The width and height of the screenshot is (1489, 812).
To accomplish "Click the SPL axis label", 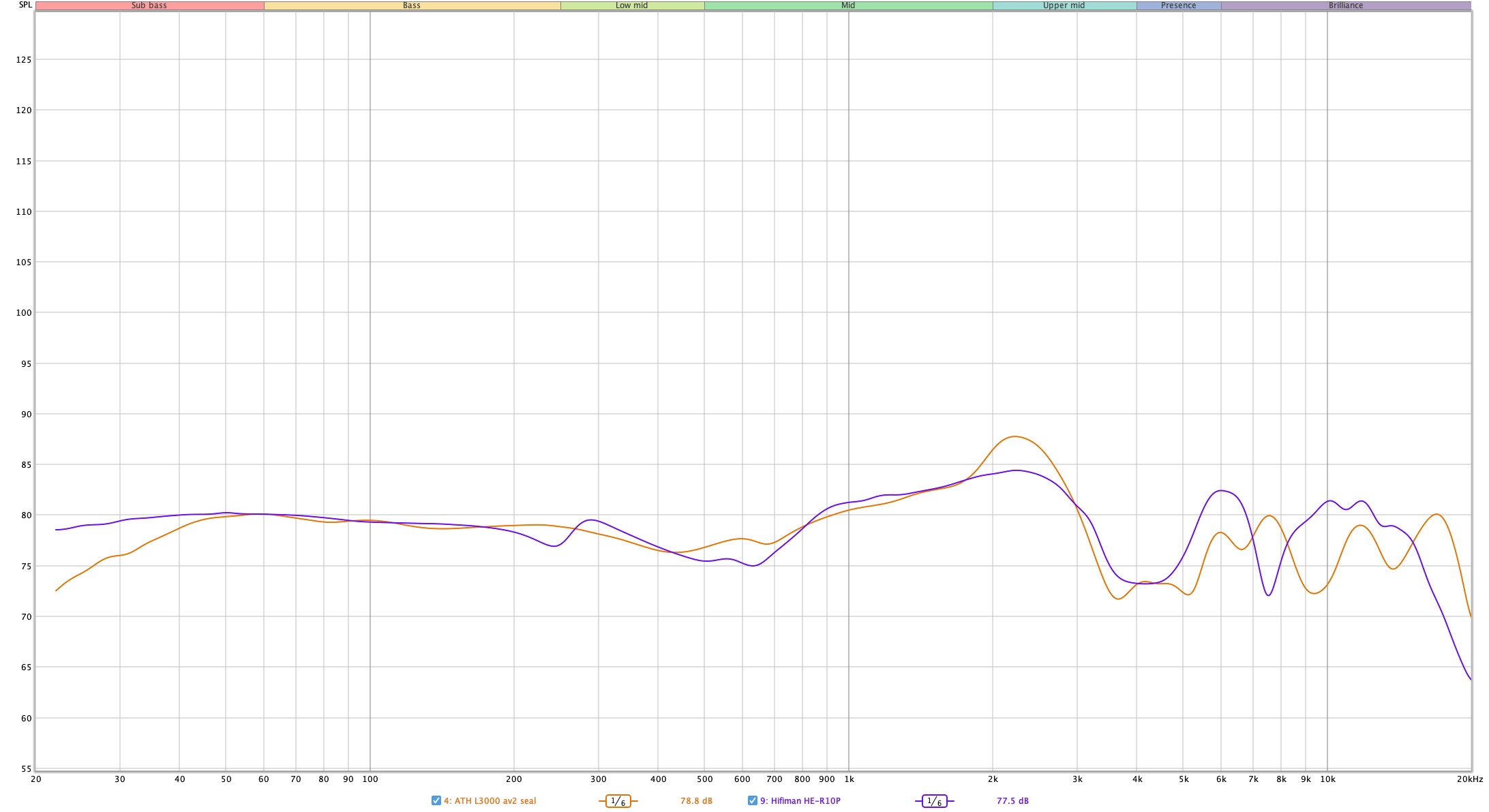I will click(25, 5).
